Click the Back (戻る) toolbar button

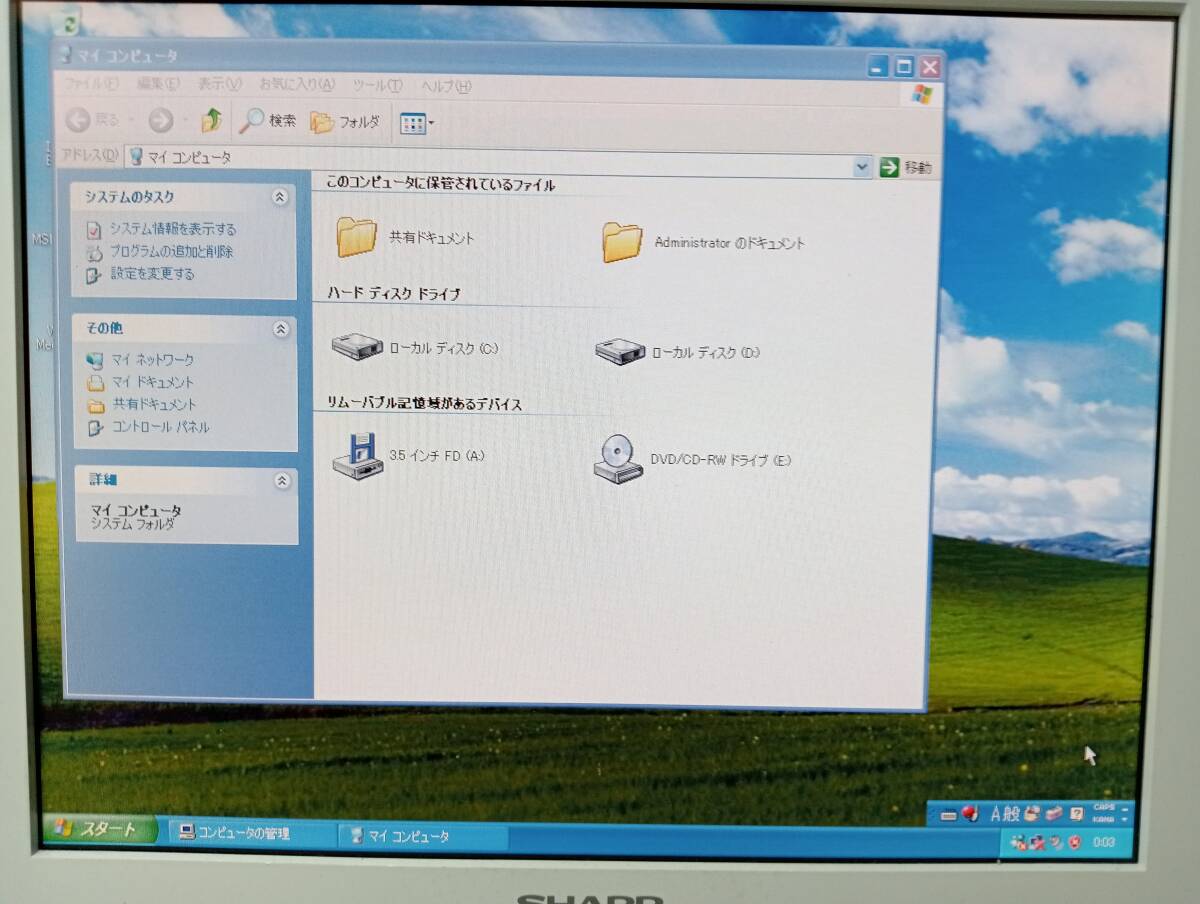[x=93, y=121]
